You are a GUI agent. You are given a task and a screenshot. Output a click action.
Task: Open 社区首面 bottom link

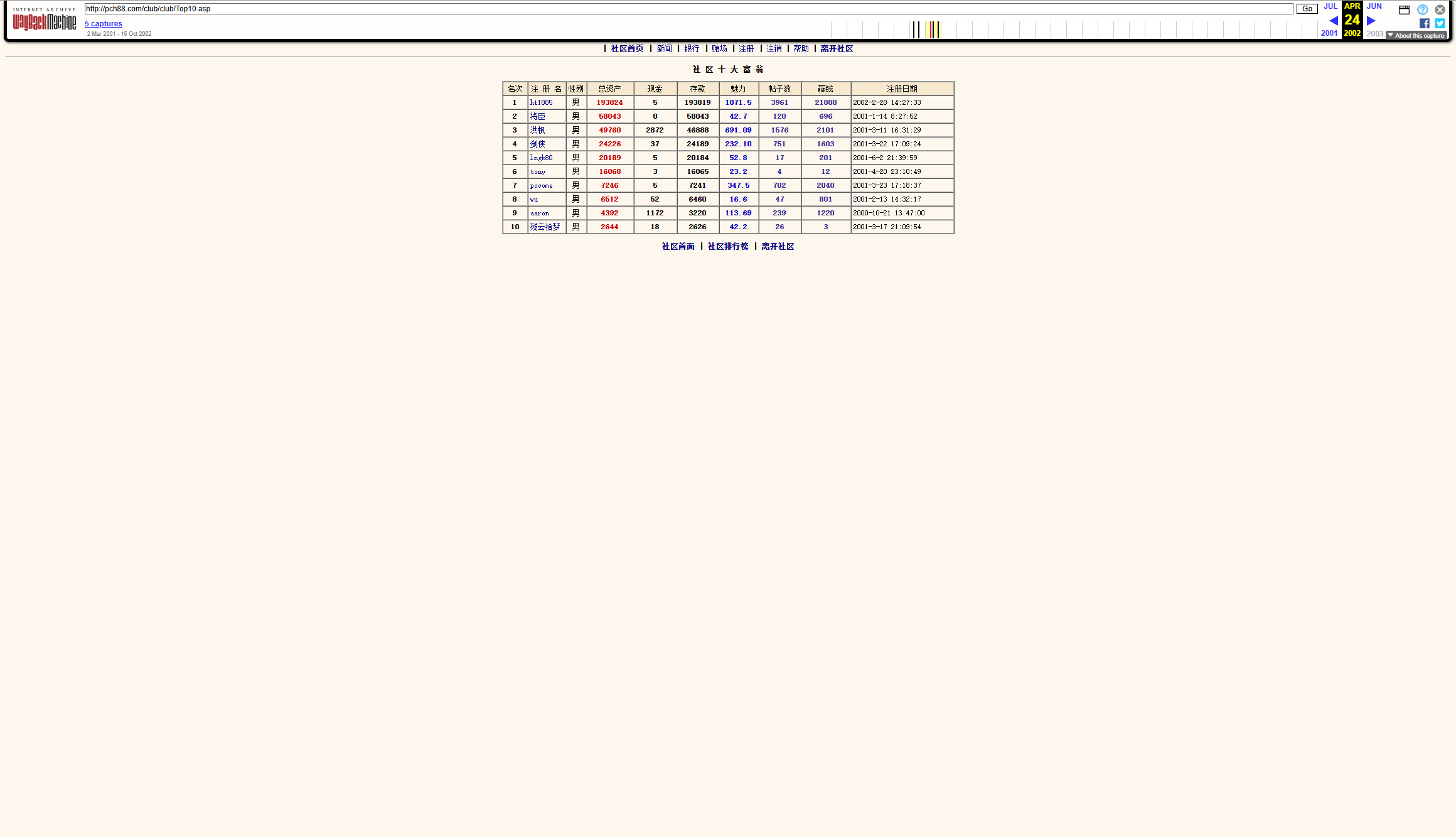click(x=678, y=246)
